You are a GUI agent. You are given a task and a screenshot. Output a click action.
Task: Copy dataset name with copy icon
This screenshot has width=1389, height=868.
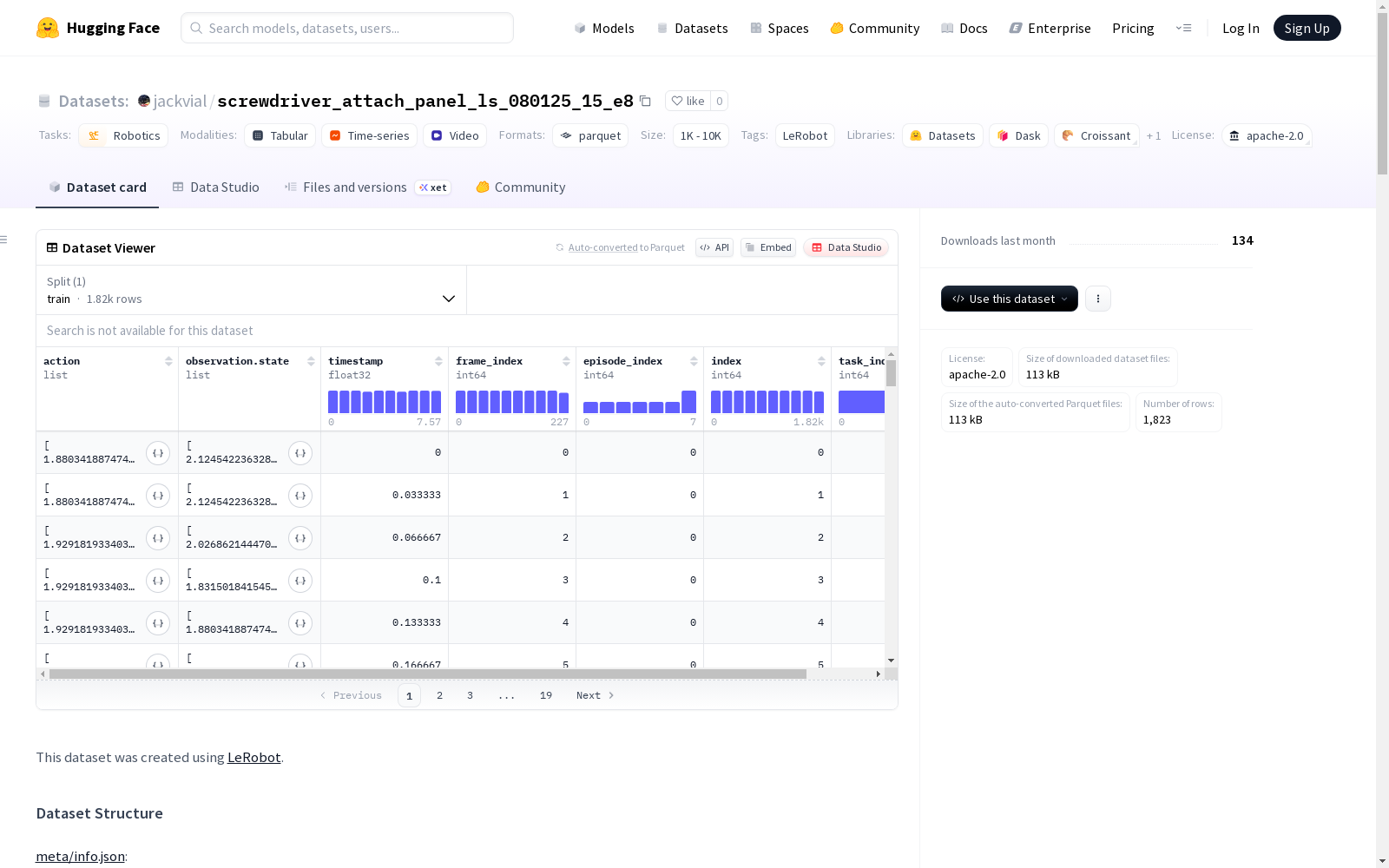[645, 101]
